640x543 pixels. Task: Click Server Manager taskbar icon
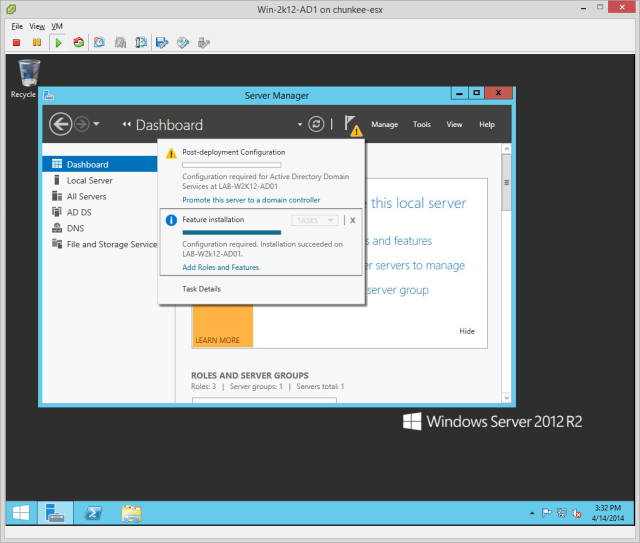55,513
